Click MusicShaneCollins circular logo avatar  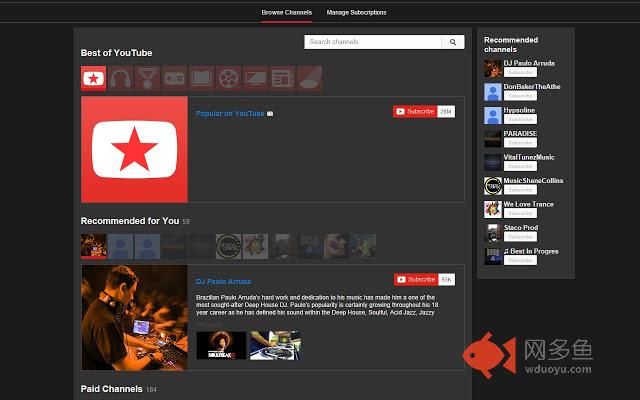pyautogui.click(x=493, y=186)
